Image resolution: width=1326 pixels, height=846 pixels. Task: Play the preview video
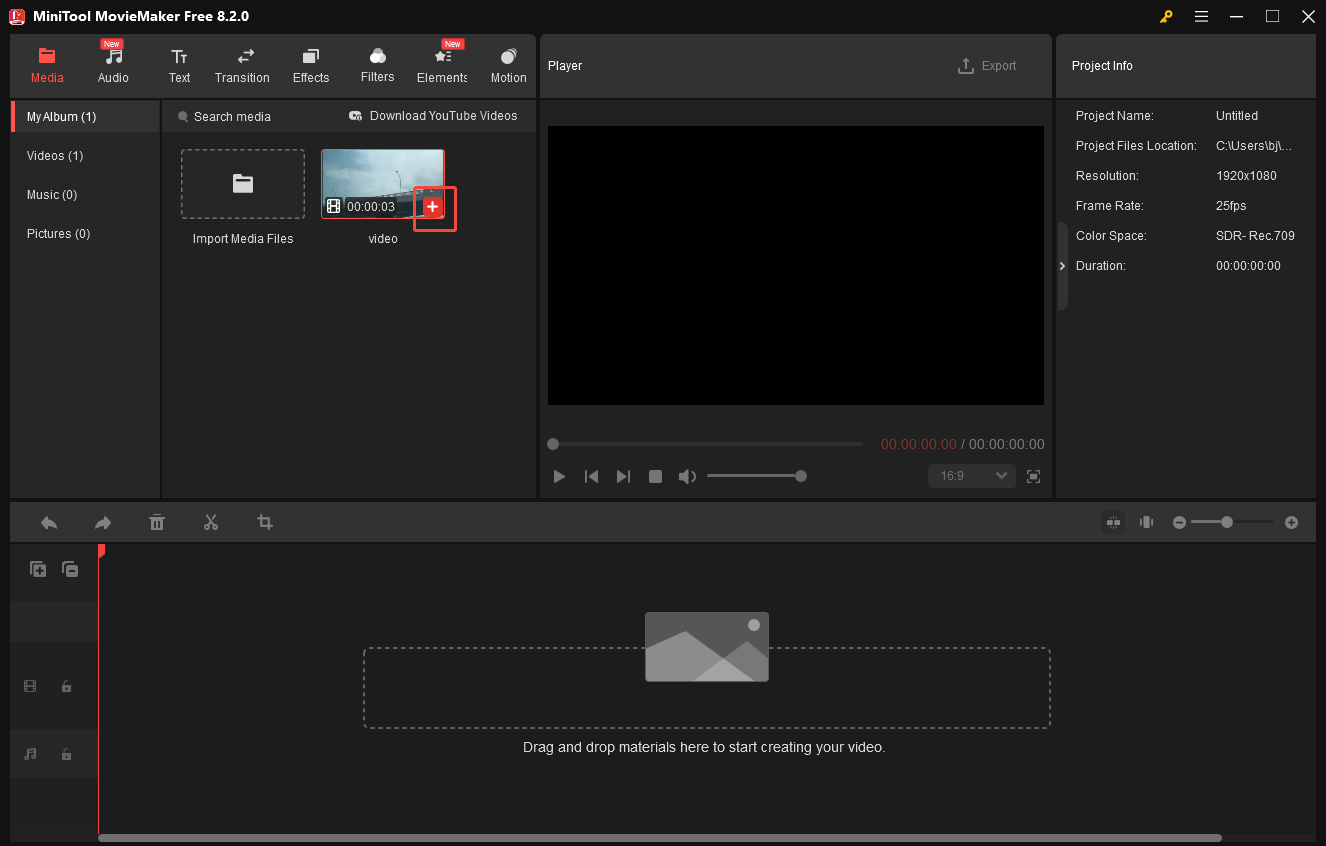tap(560, 476)
